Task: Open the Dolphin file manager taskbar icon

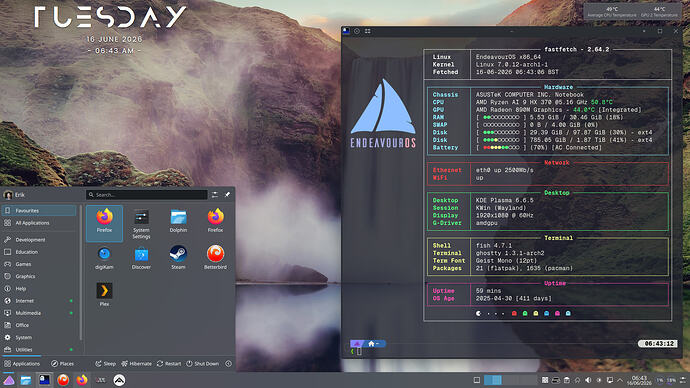Action: pyautogui.click(x=26, y=380)
